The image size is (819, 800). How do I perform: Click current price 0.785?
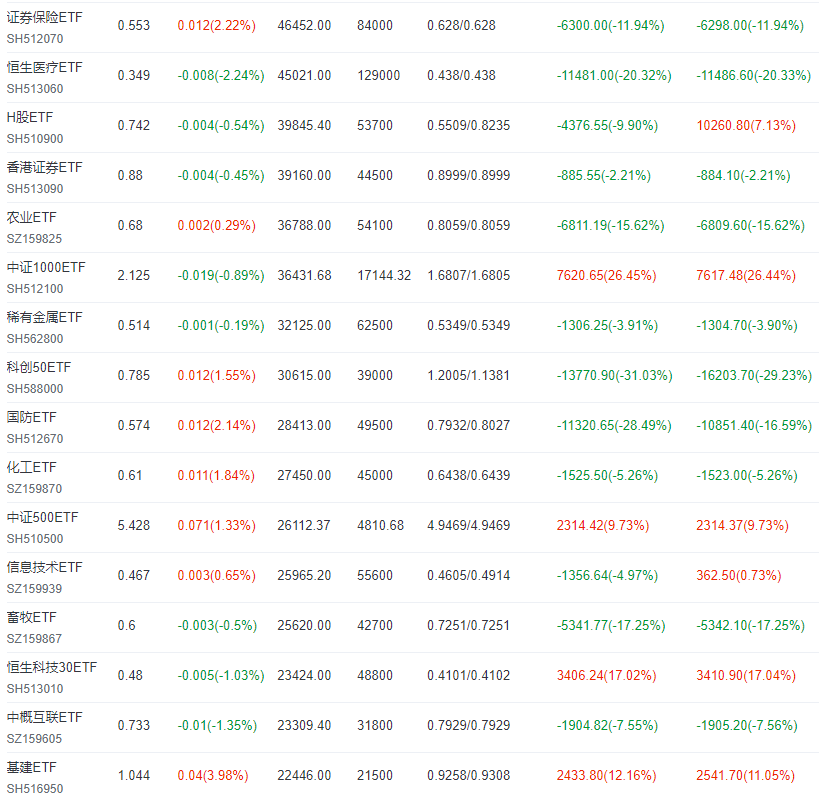[x=134, y=375]
